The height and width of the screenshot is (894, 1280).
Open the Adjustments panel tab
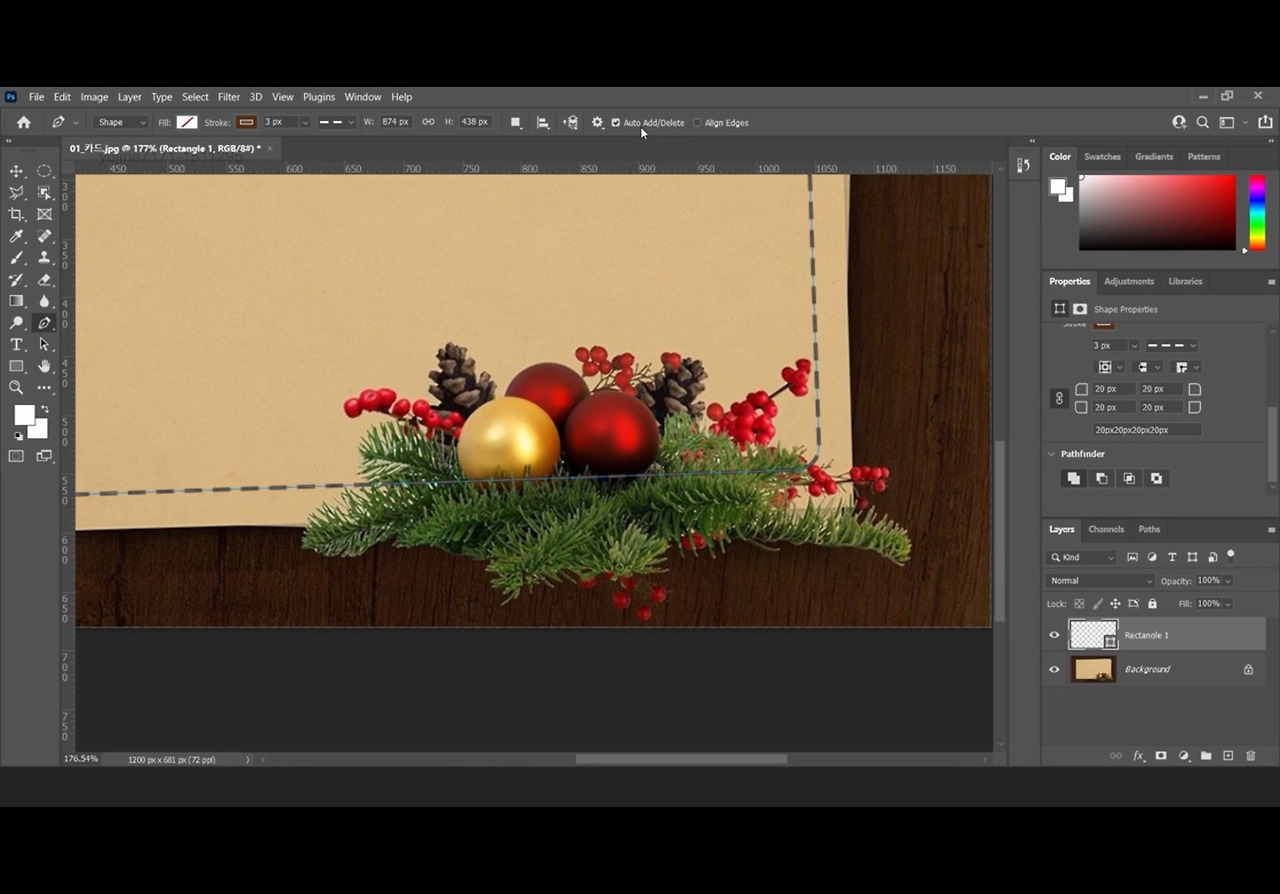pyautogui.click(x=1128, y=281)
